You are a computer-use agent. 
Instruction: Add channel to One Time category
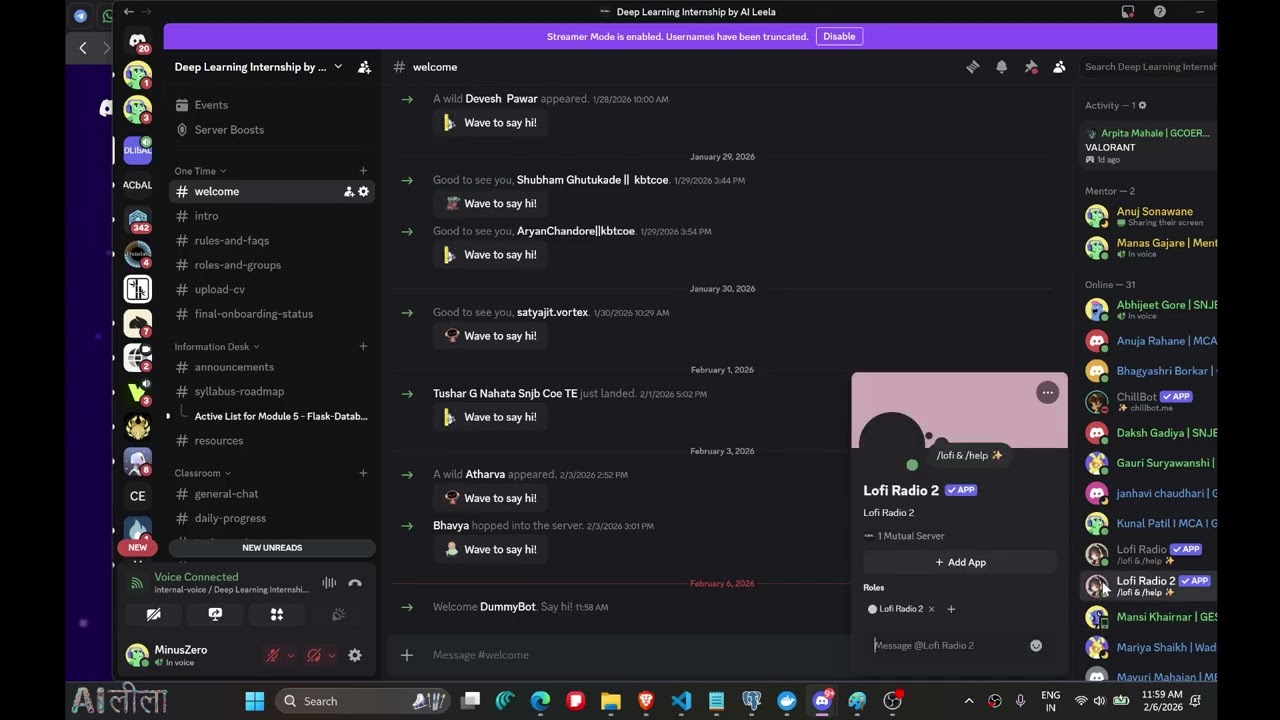click(363, 171)
